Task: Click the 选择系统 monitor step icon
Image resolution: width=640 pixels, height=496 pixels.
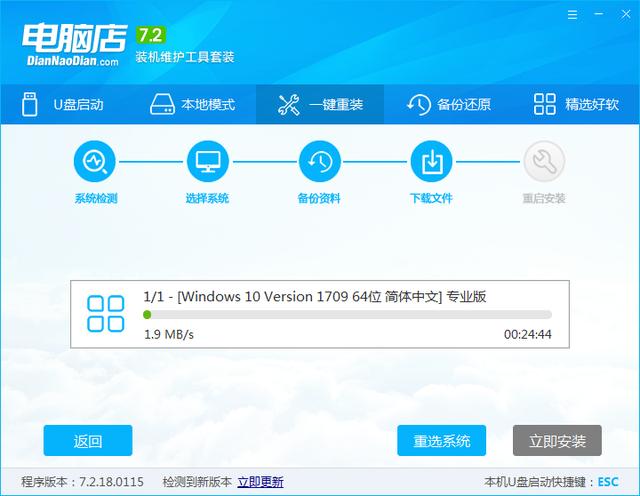Action: pos(207,161)
